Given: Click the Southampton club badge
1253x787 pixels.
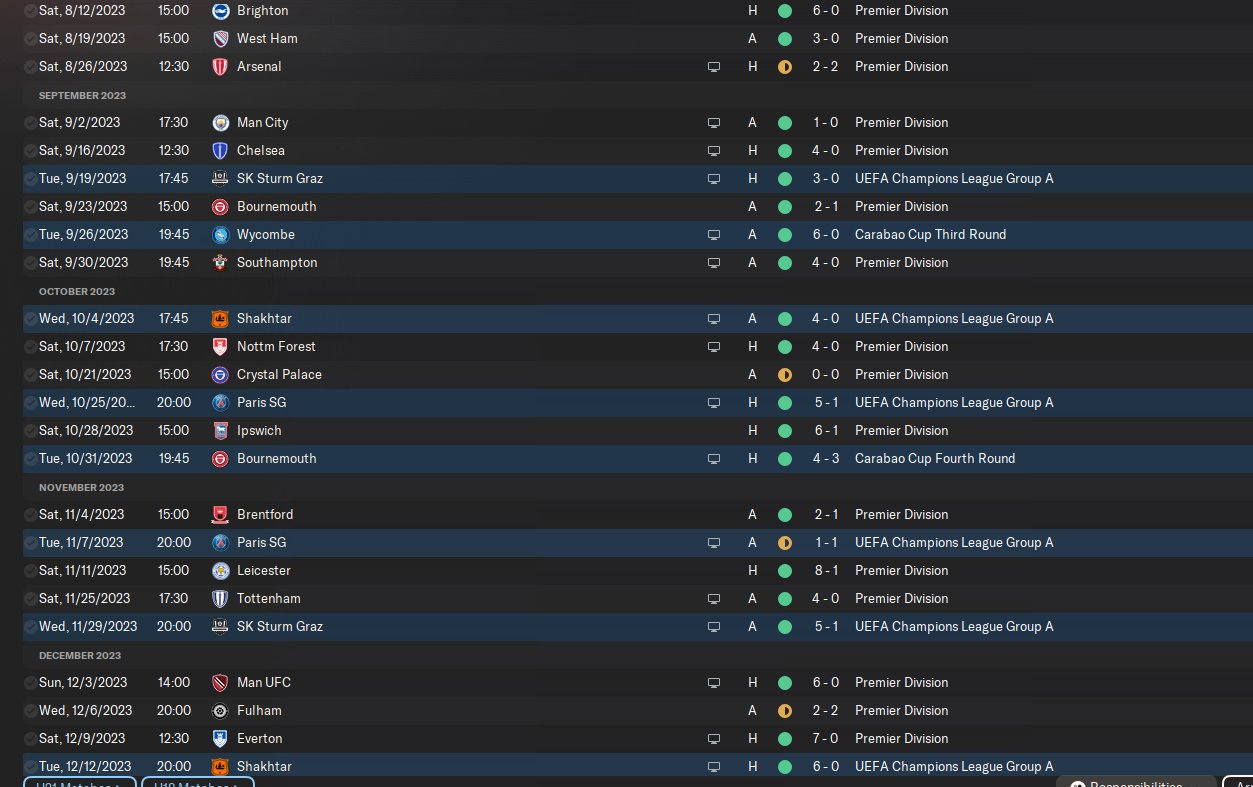Looking at the screenshot, I should click(221, 263).
